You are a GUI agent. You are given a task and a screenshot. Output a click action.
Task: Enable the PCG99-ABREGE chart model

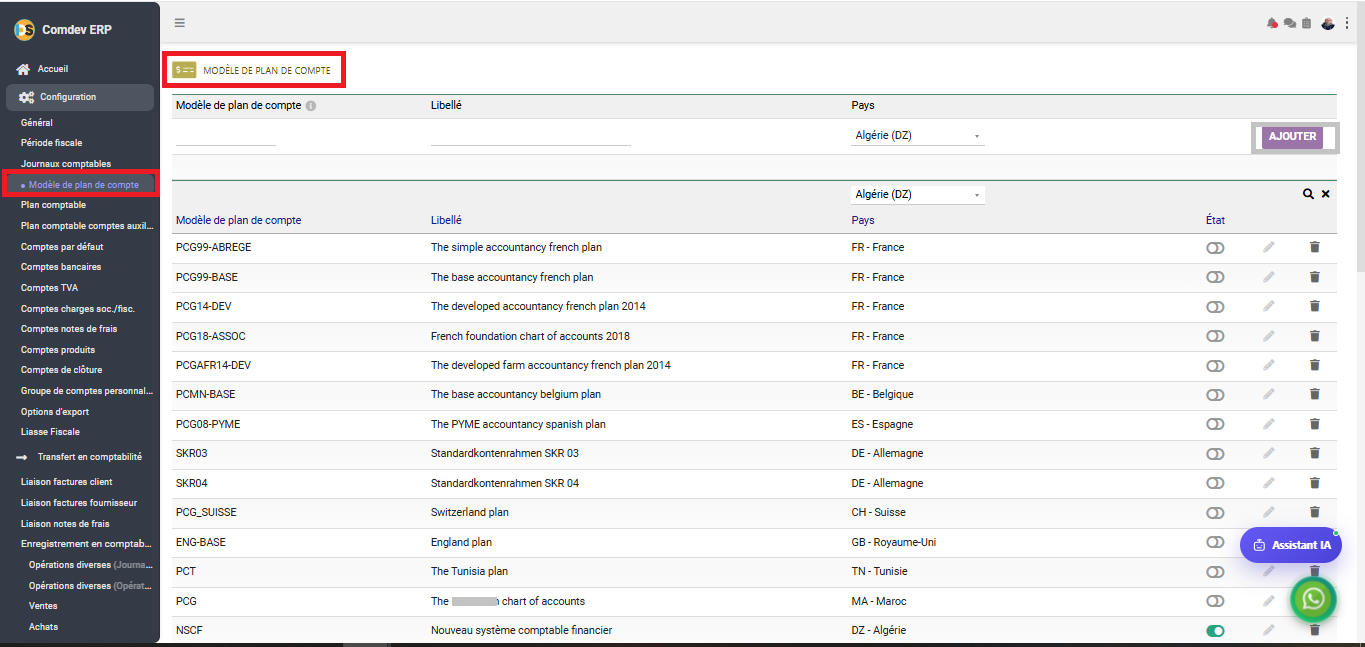tap(1215, 247)
